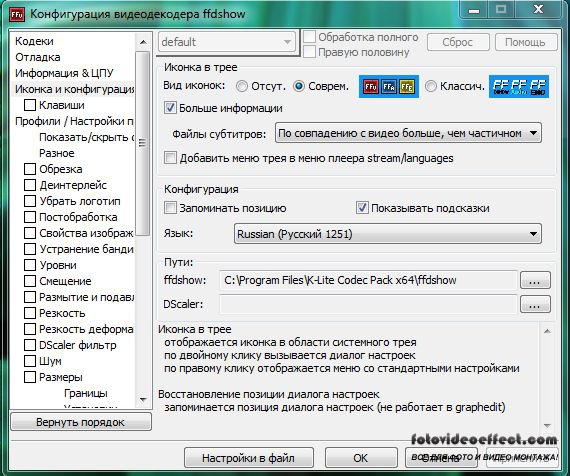Toggle the 'Больше информации' checkbox

(170, 108)
